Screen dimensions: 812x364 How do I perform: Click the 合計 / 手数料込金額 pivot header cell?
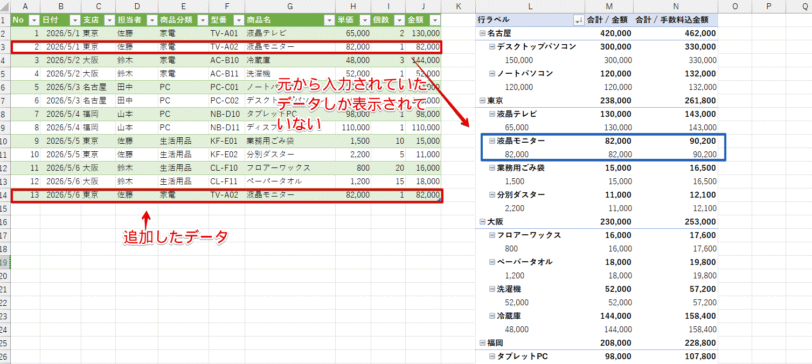[x=676, y=20]
